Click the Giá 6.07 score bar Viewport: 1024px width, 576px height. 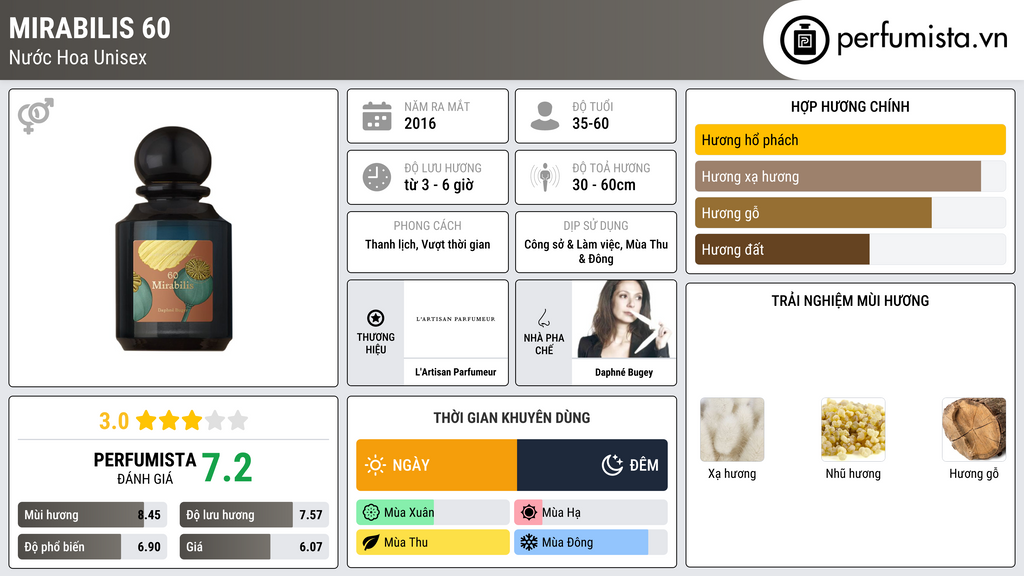[254, 547]
